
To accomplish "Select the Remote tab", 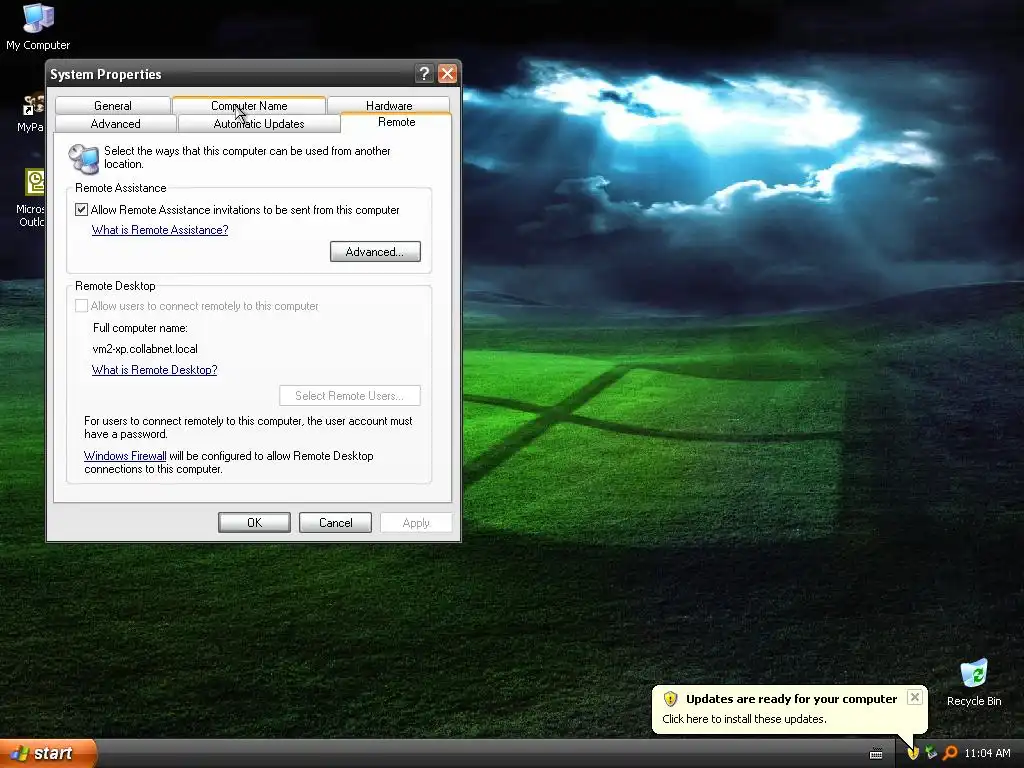I will [396, 122].
